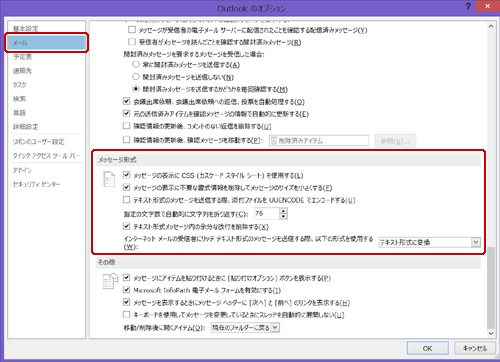Toggle move receipts after update checkbox (P)

(x=126, y=140)
